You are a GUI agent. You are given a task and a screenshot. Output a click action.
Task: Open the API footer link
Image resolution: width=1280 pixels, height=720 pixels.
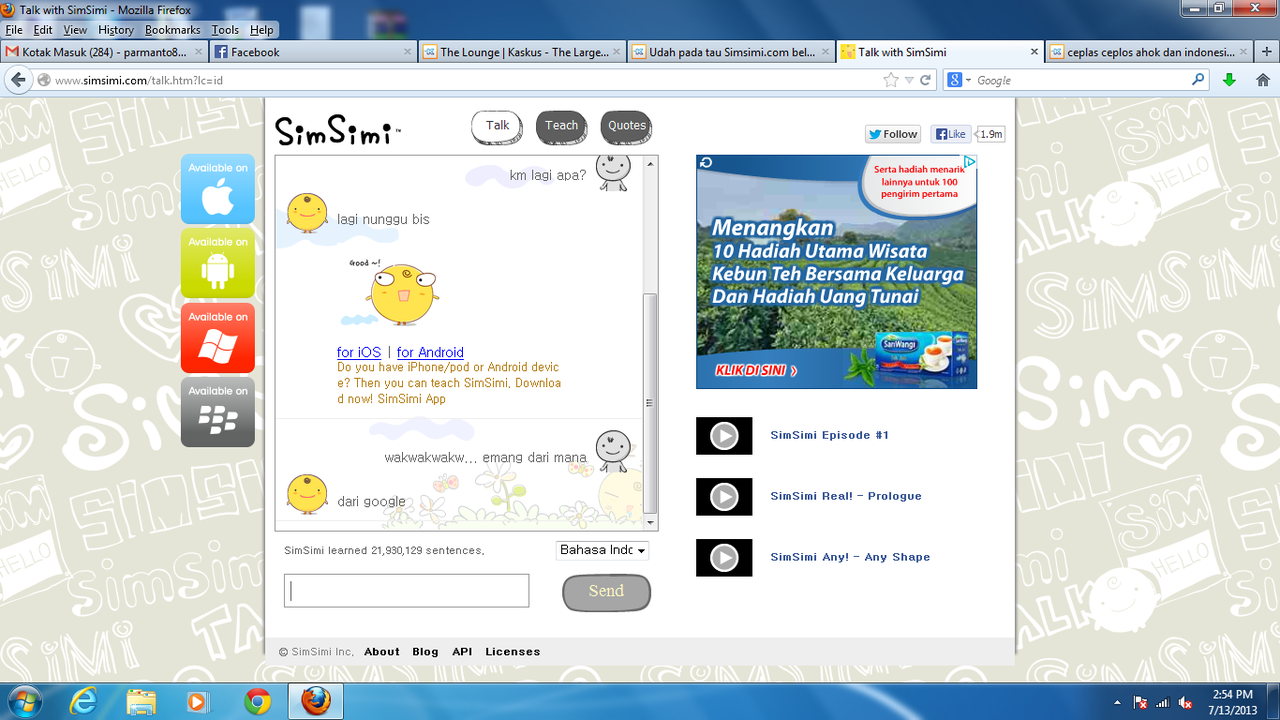(462, 651)
